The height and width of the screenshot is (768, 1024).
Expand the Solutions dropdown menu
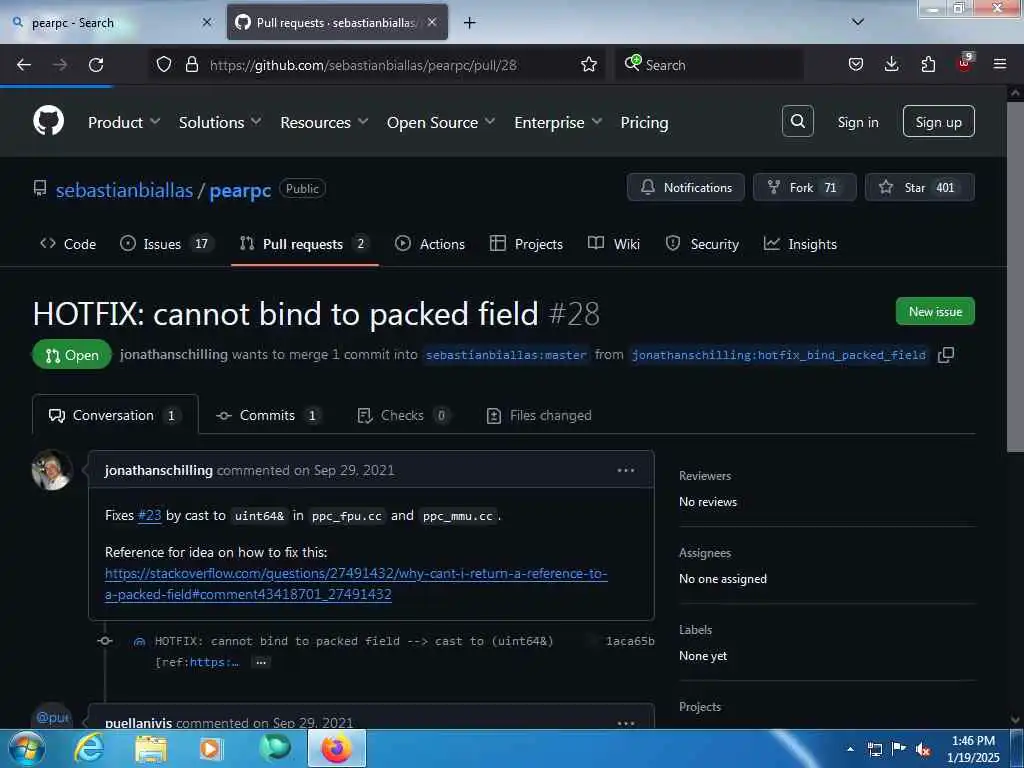(x=220, y=122)
